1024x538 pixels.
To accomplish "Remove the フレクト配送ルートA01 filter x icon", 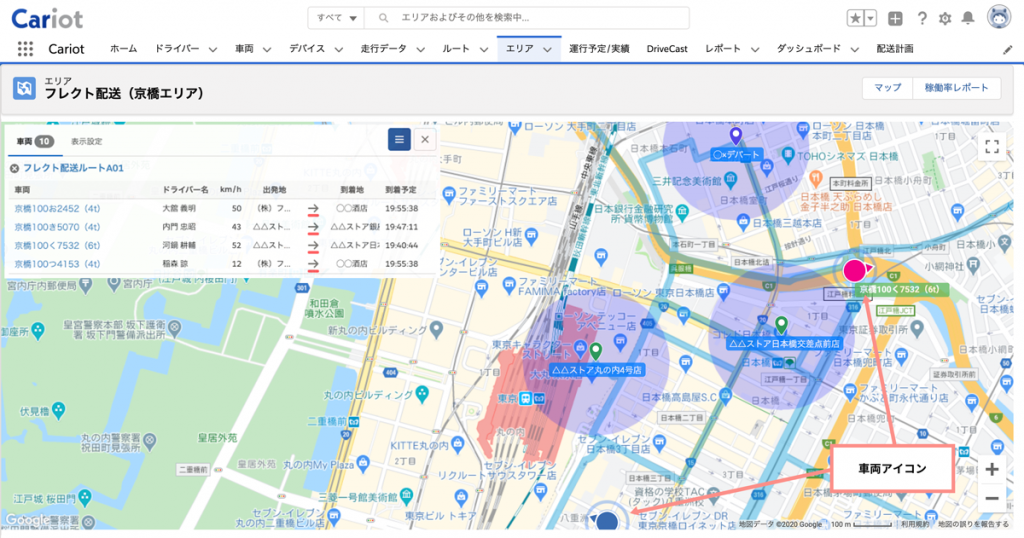I will [x=14, y=168].
